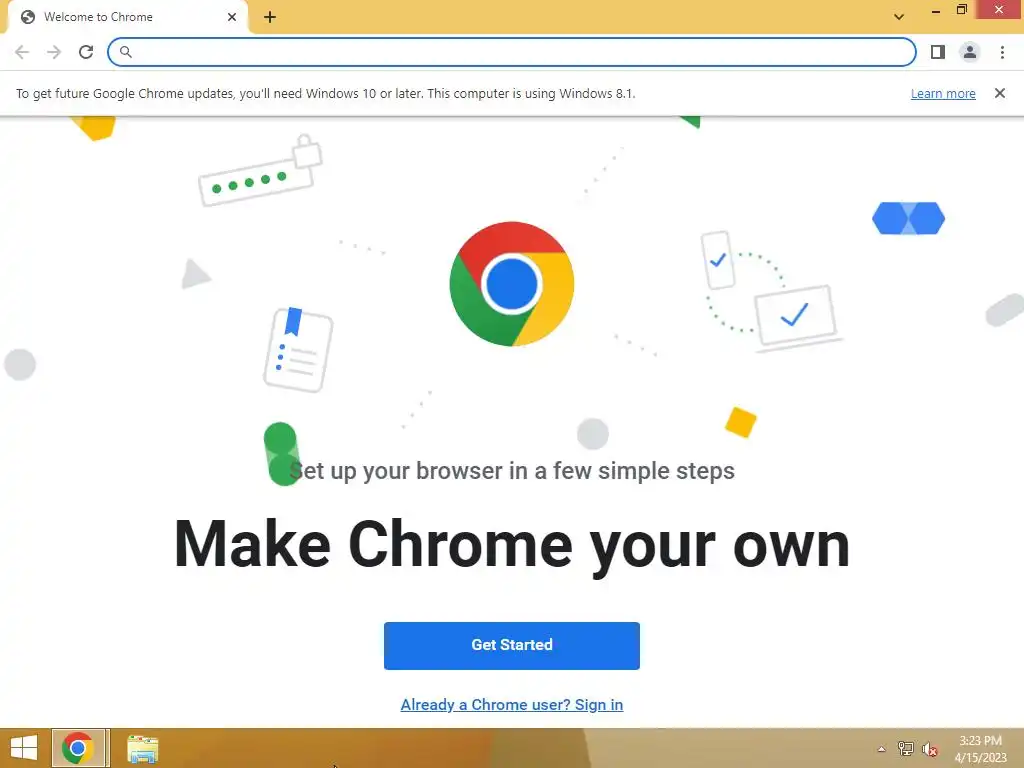The height and width of the screenshot is (768, 1024).
Task: Open Chrome's three-dot menu
Action: pyautogui.click(x=1002, y=52)
